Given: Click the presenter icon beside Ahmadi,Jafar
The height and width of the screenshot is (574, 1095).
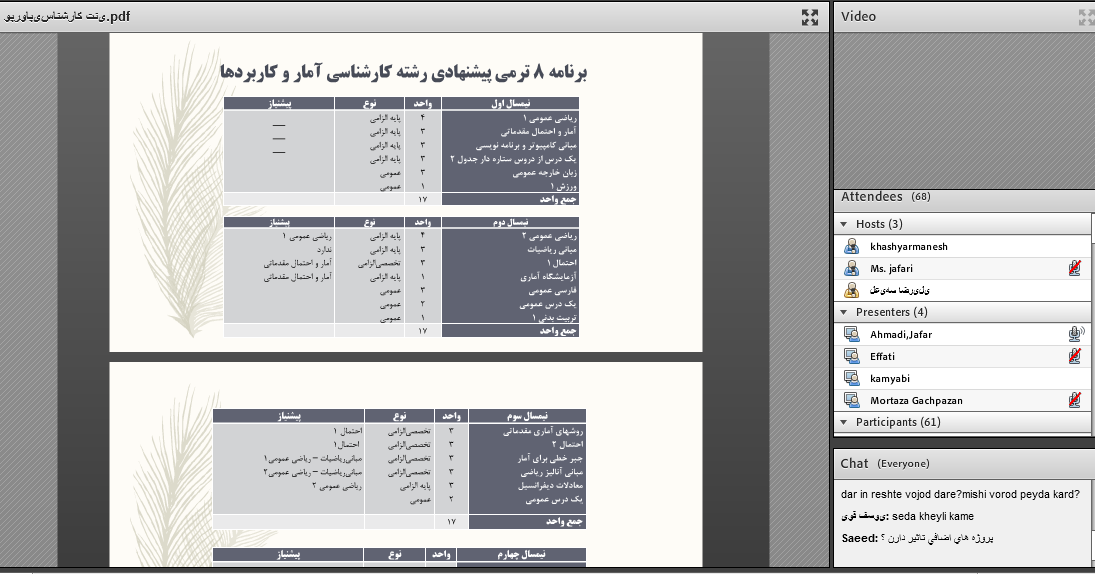Looking at the screenshot, I should (851, 334).
